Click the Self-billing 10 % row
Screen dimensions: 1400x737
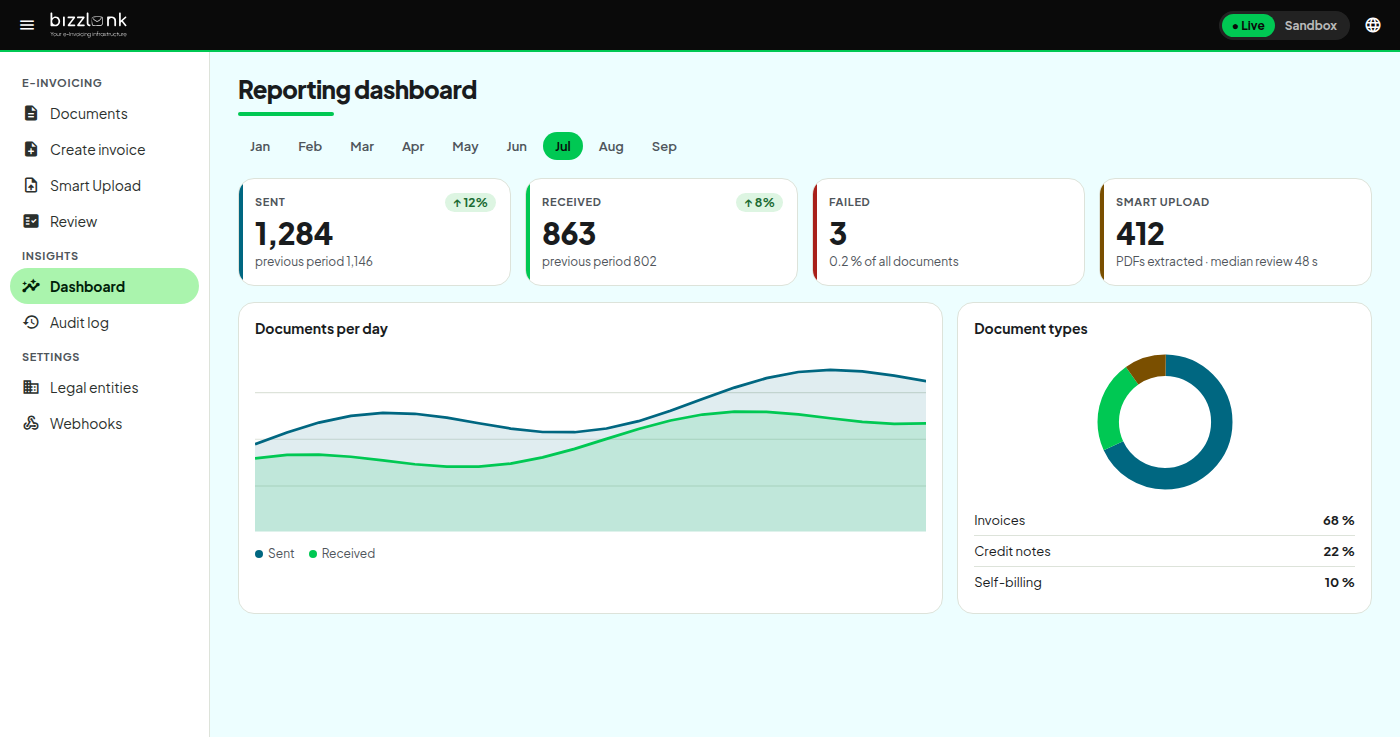coord(1164,582)
